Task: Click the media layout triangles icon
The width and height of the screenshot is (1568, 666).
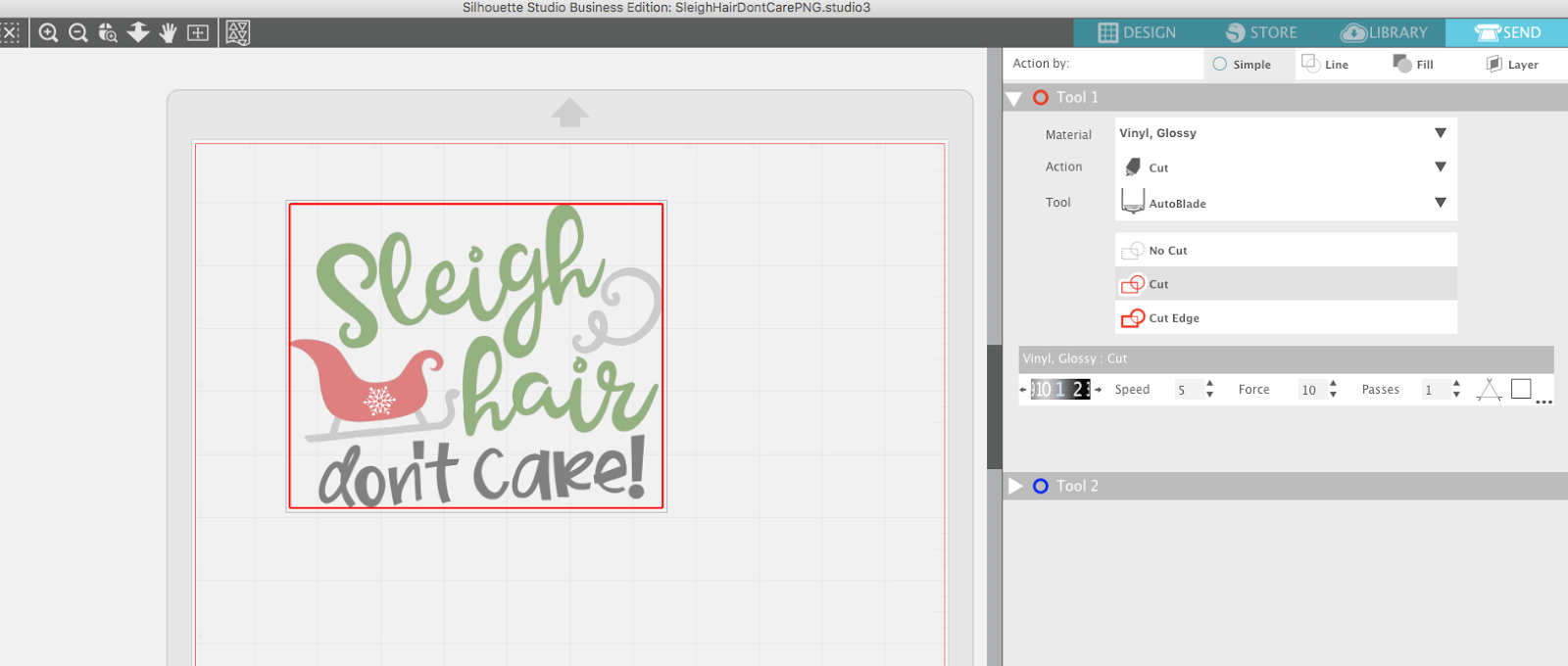Action: pyautogui.click(x=238, y=32)
